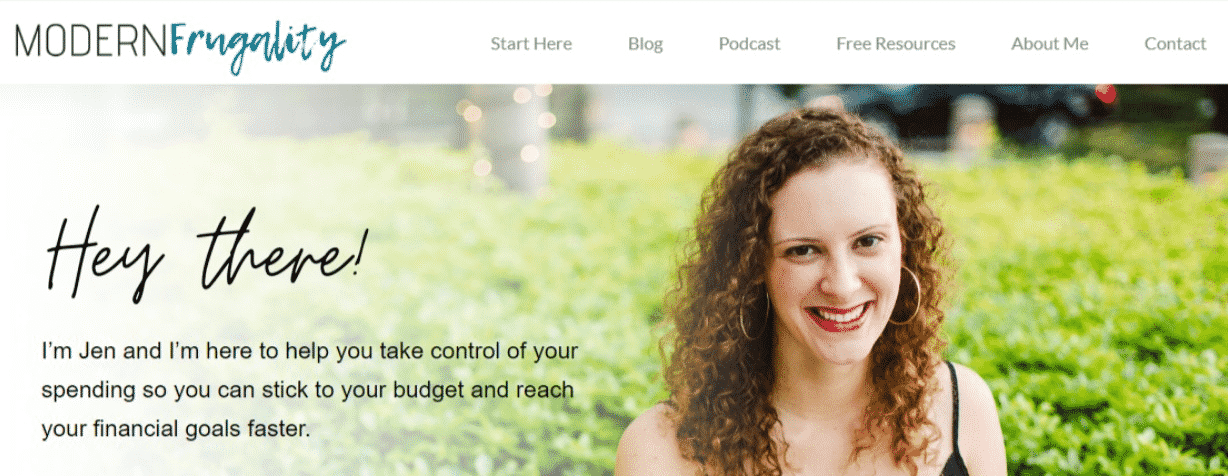Go to the Blog section

tap(645, 44)
